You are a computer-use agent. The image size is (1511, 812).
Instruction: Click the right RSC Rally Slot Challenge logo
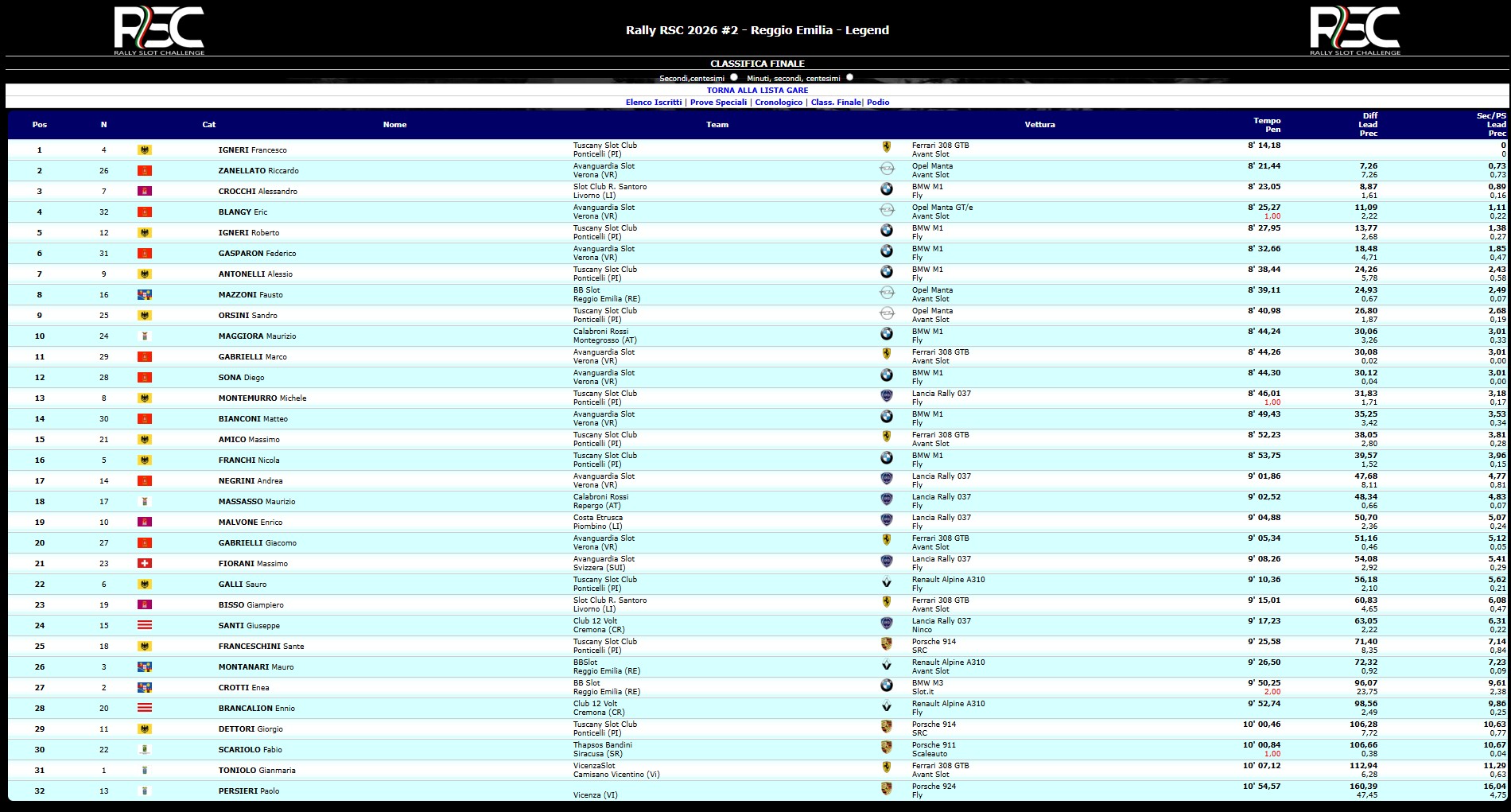(1355, 31)
